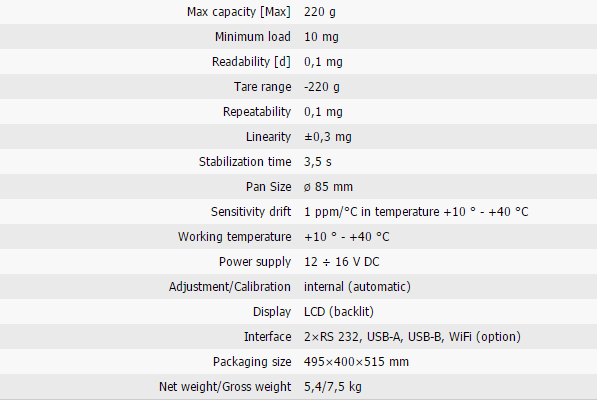Click the Working temperature label

coord(235,237)
